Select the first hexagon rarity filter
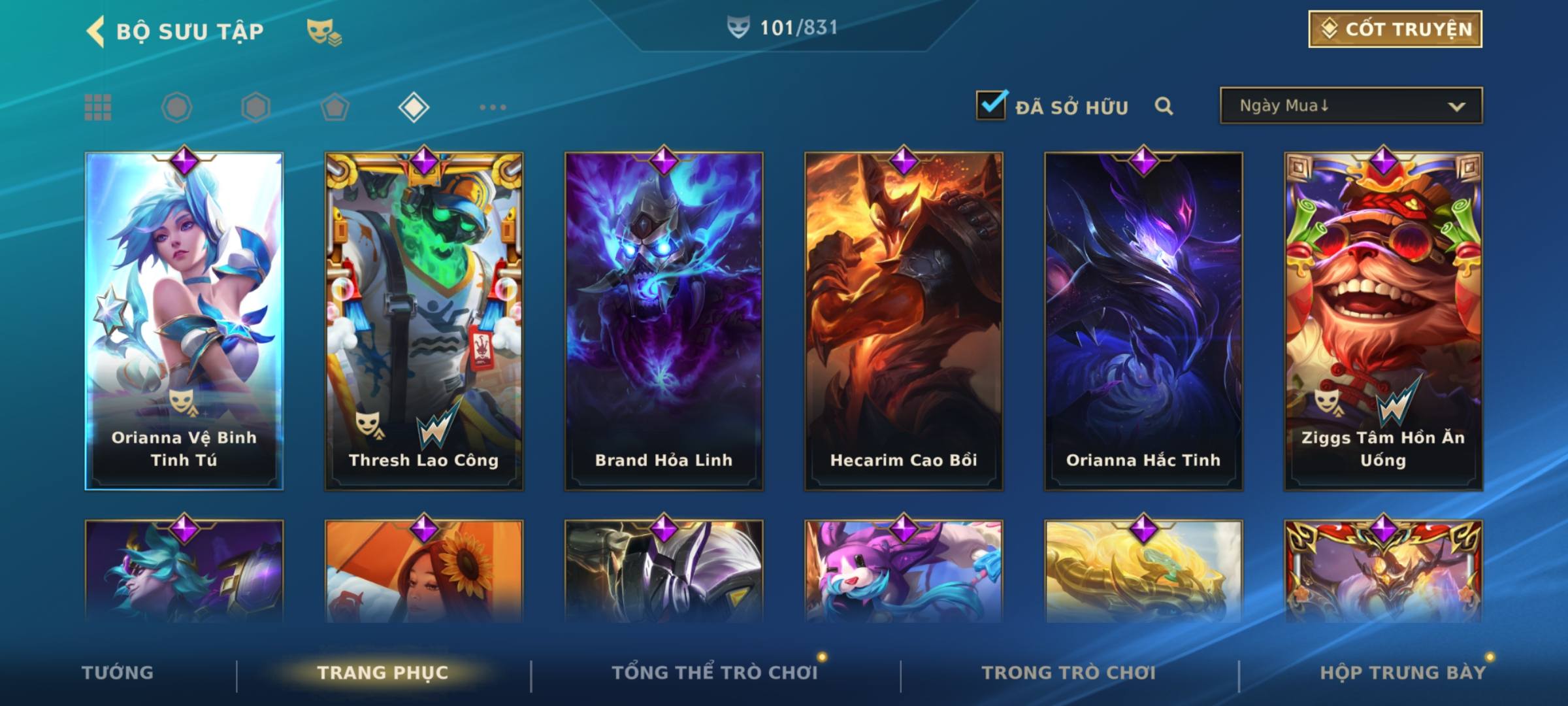1568x706 pixels. (176, 107)
